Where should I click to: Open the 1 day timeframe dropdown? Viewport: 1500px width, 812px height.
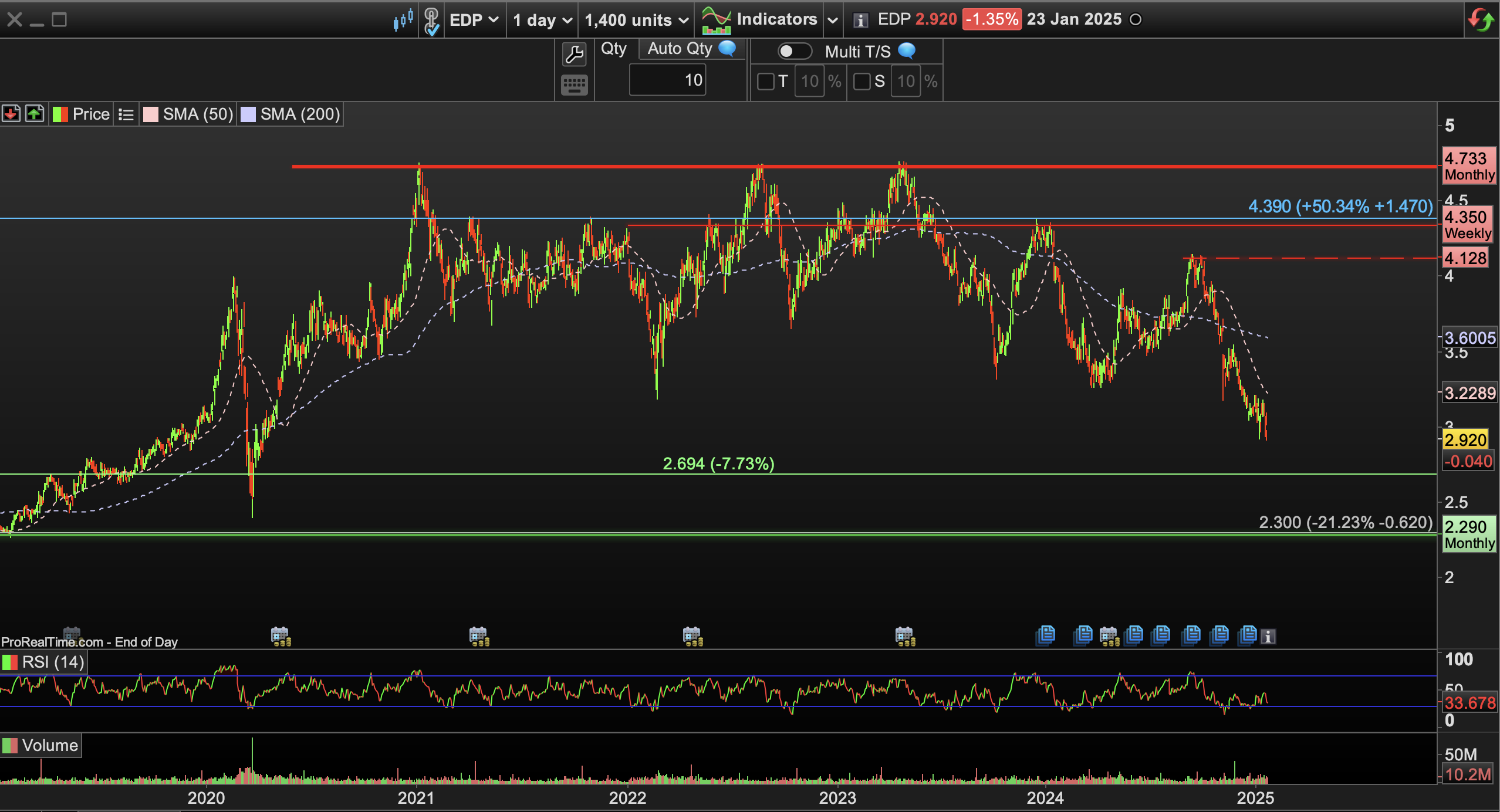tap(542, 20)
